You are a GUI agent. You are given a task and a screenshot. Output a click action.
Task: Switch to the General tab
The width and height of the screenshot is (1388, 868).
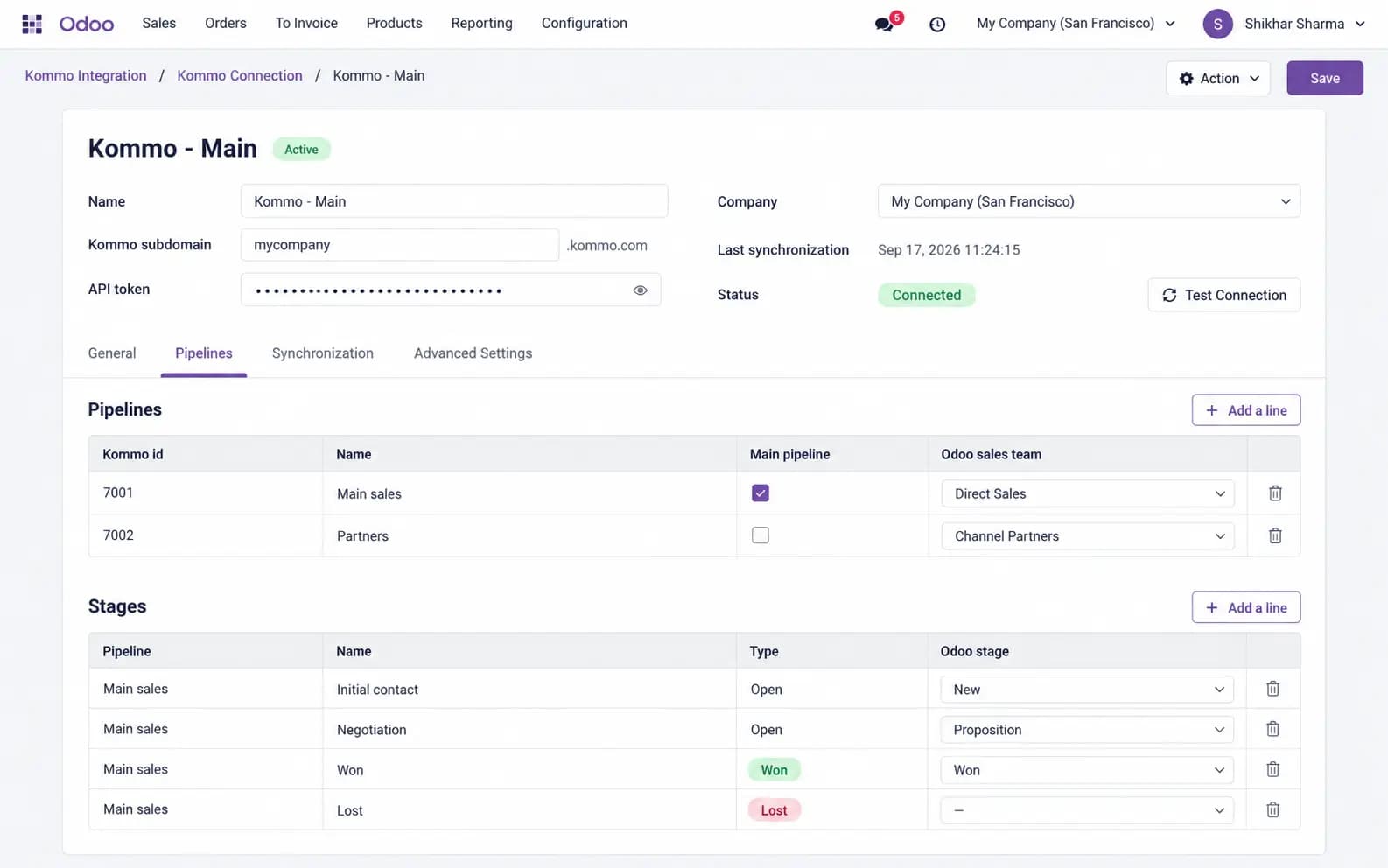click(x=112, y=353)
